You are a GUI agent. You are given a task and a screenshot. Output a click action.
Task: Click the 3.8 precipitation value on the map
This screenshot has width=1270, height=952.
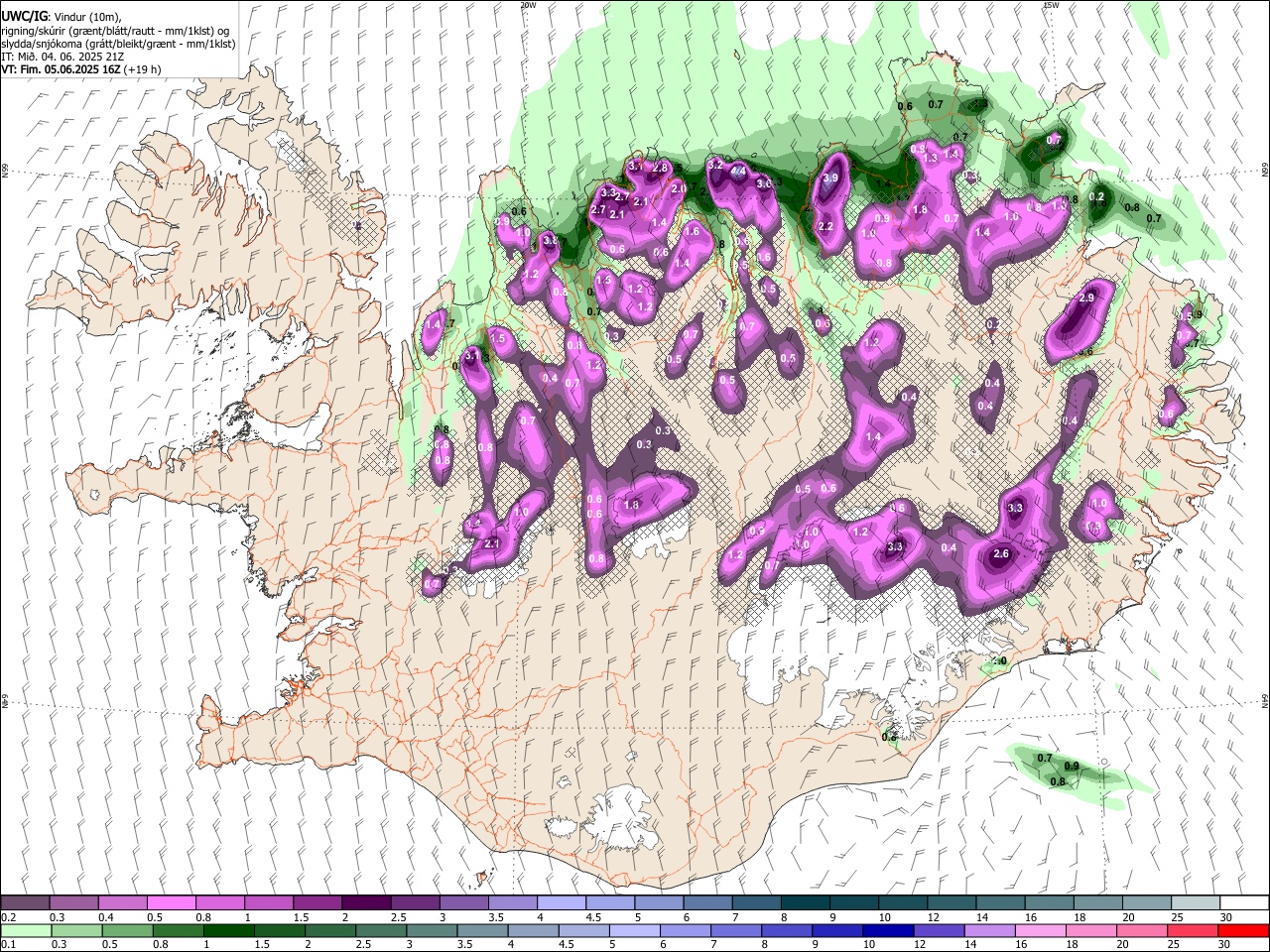click(551, 240)
